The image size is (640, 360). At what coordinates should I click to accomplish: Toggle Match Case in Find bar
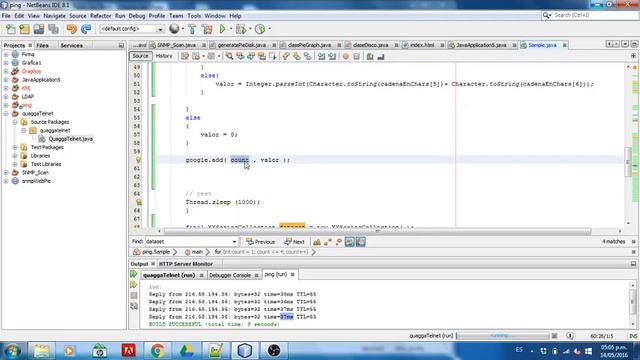317,242
